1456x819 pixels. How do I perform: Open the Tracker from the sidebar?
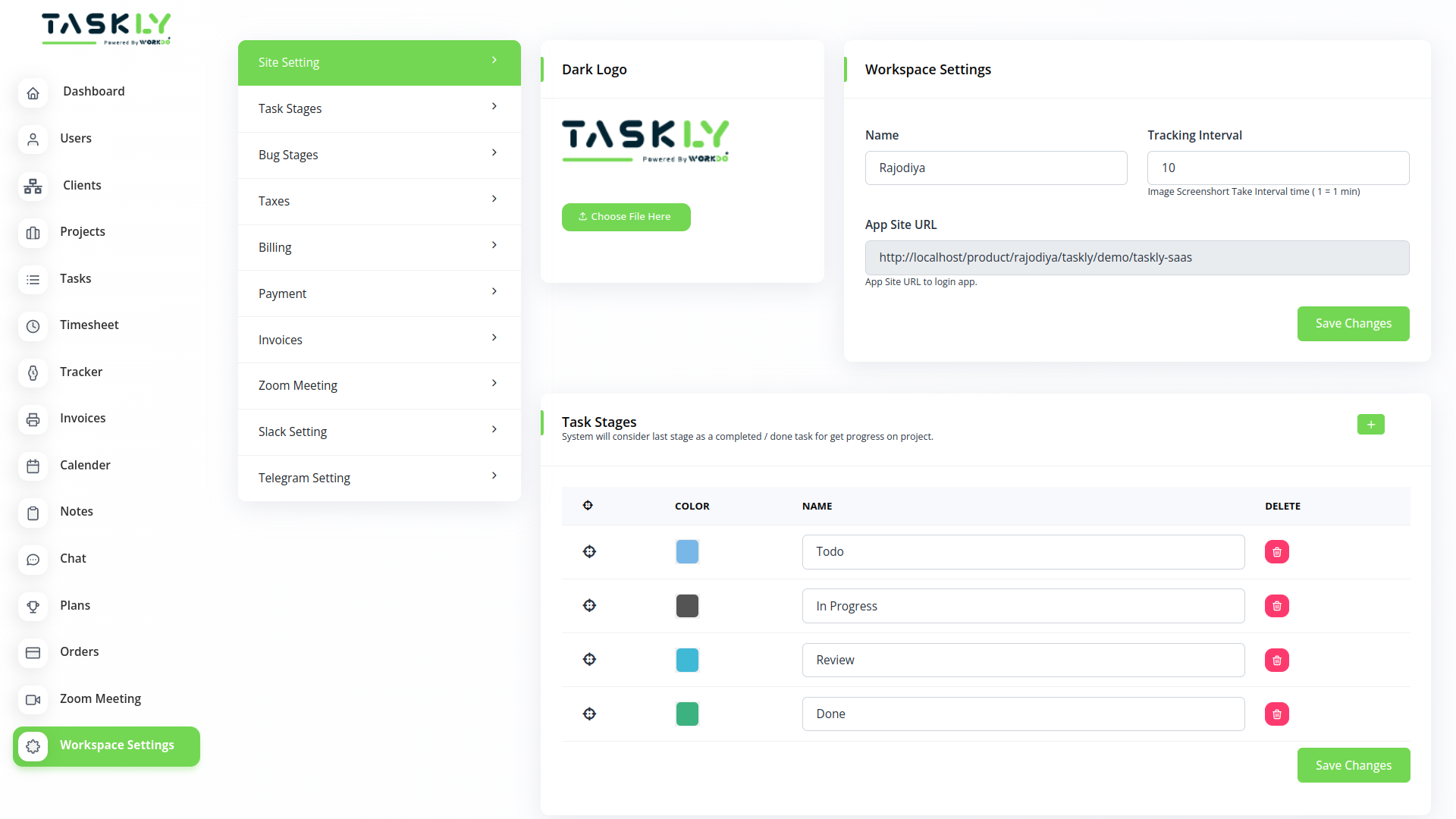81,372
